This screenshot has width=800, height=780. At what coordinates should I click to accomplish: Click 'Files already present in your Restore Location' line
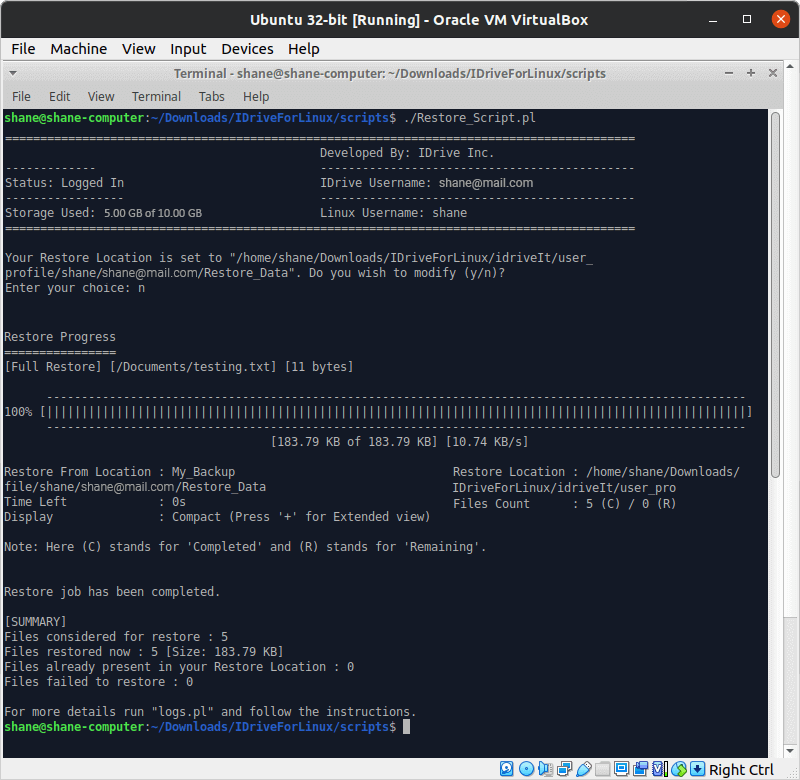click(x=179, y=667)
